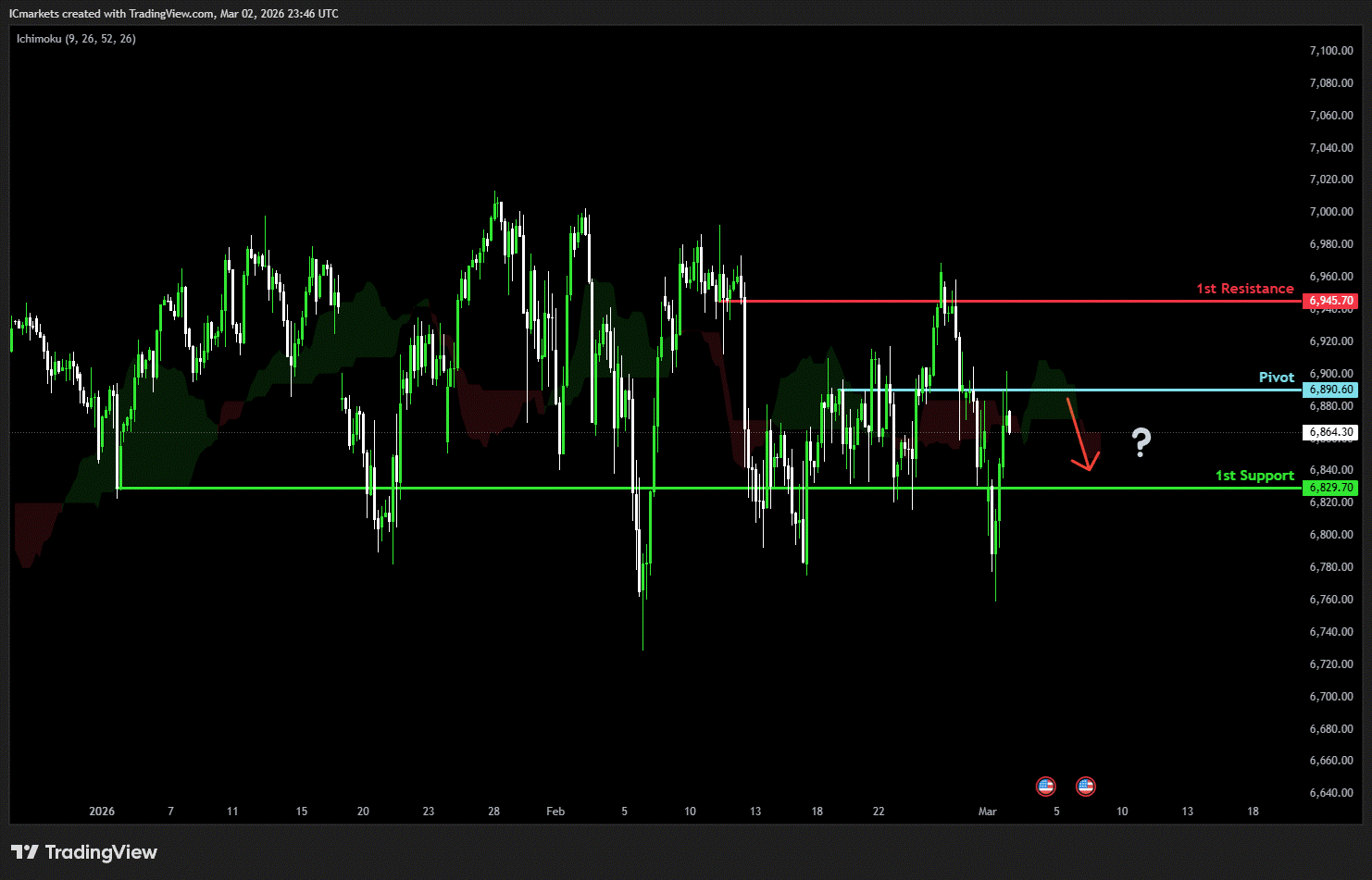Click the current price 6,864.30 label

pos(1330,432)
